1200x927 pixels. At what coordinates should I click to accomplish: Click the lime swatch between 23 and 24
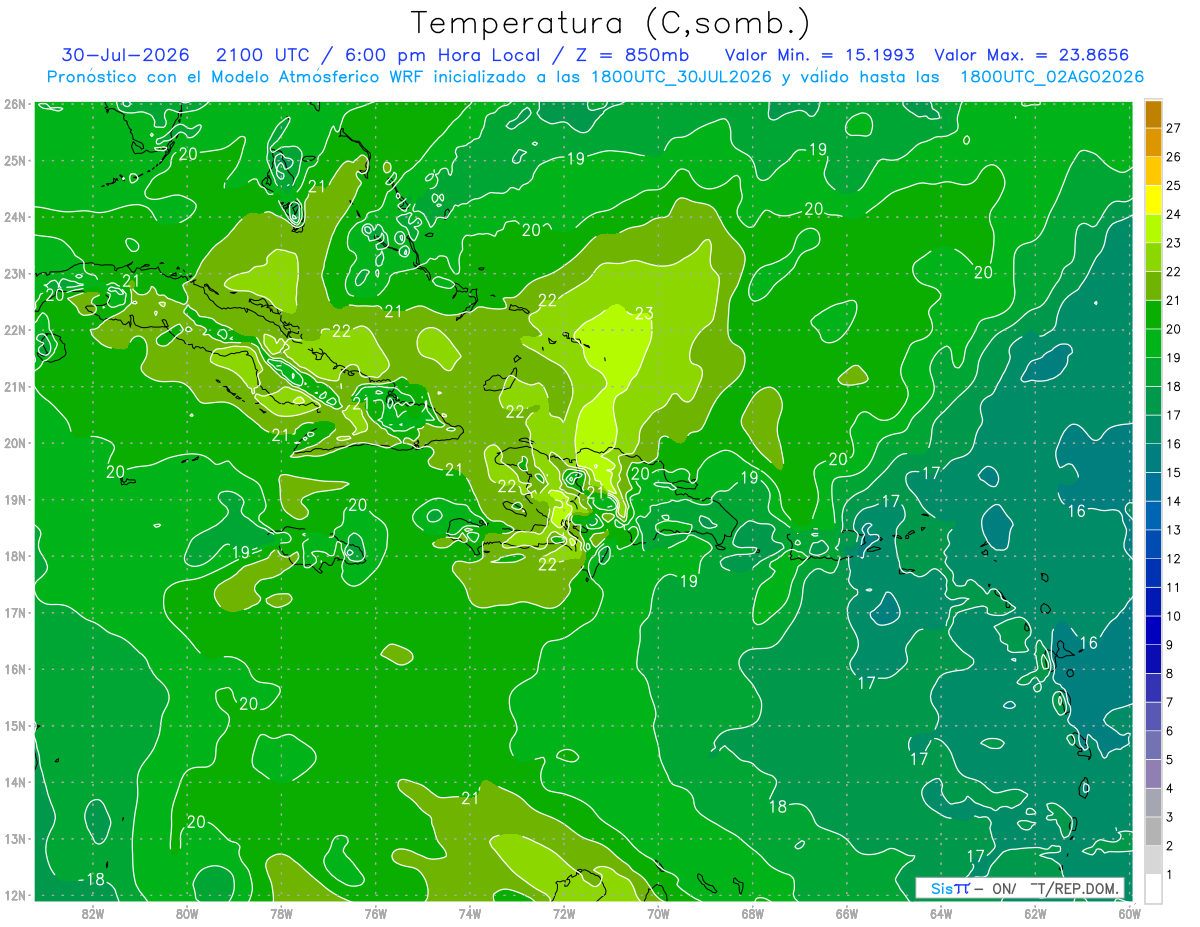1153,229
